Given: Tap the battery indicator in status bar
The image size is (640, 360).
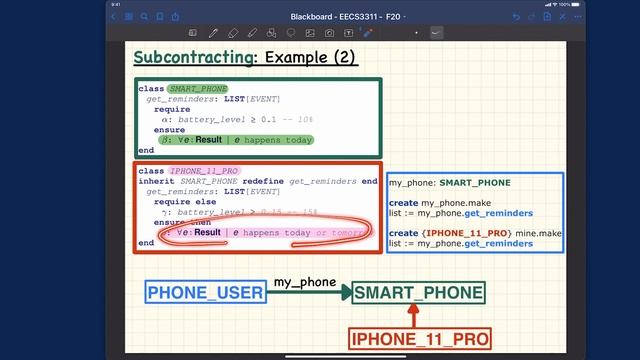Looking at the screenshot, I should [576, 4].
